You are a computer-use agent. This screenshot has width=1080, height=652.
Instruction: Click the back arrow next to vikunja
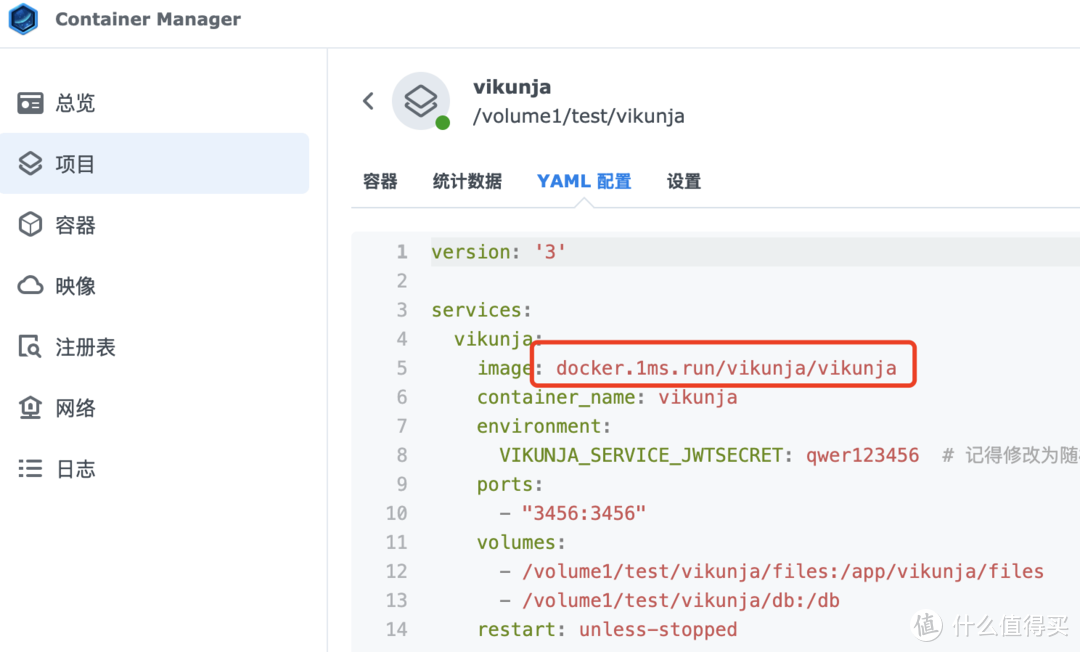368,100
